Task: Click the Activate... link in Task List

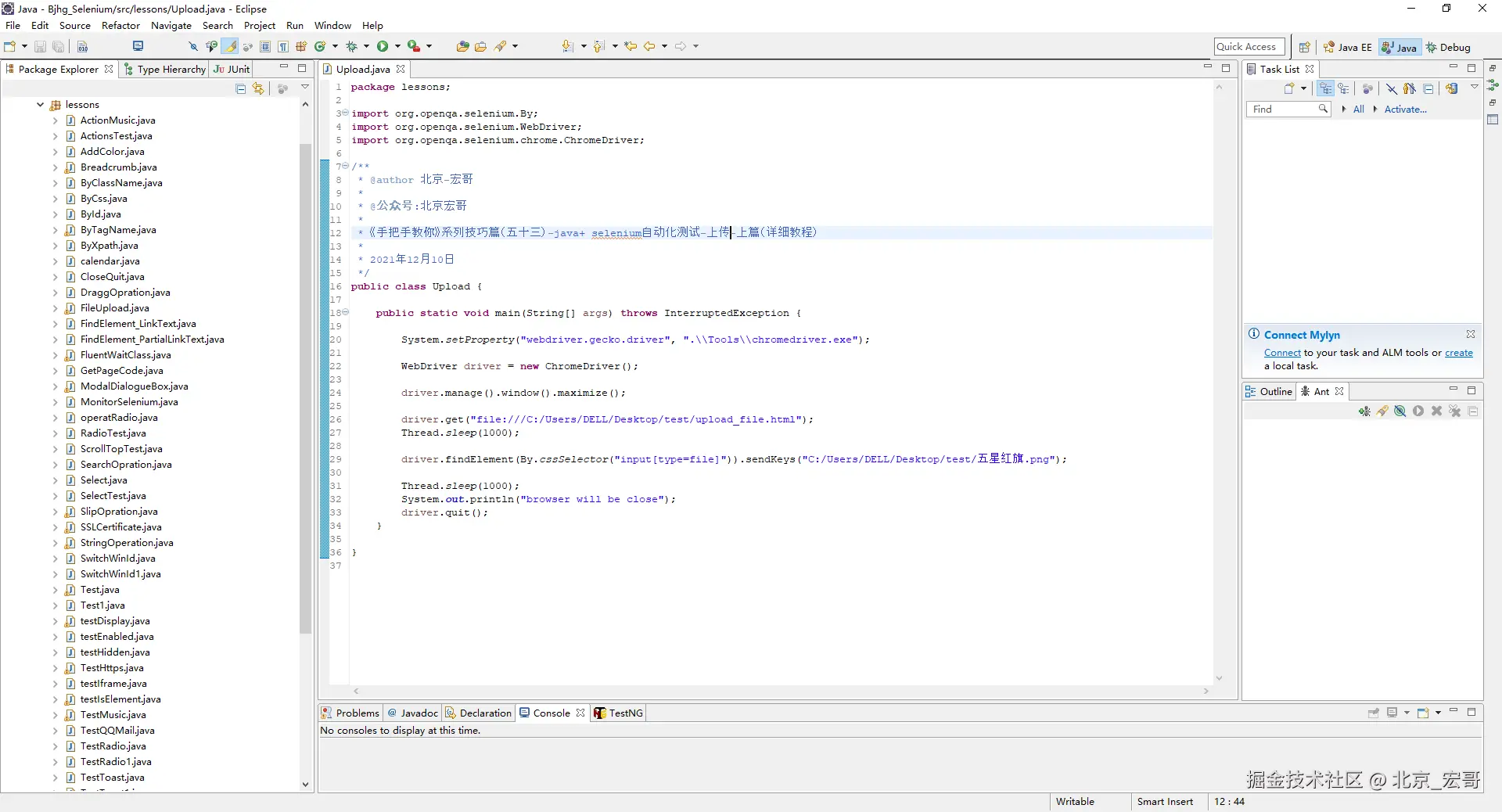Action: pos(1406,110)
